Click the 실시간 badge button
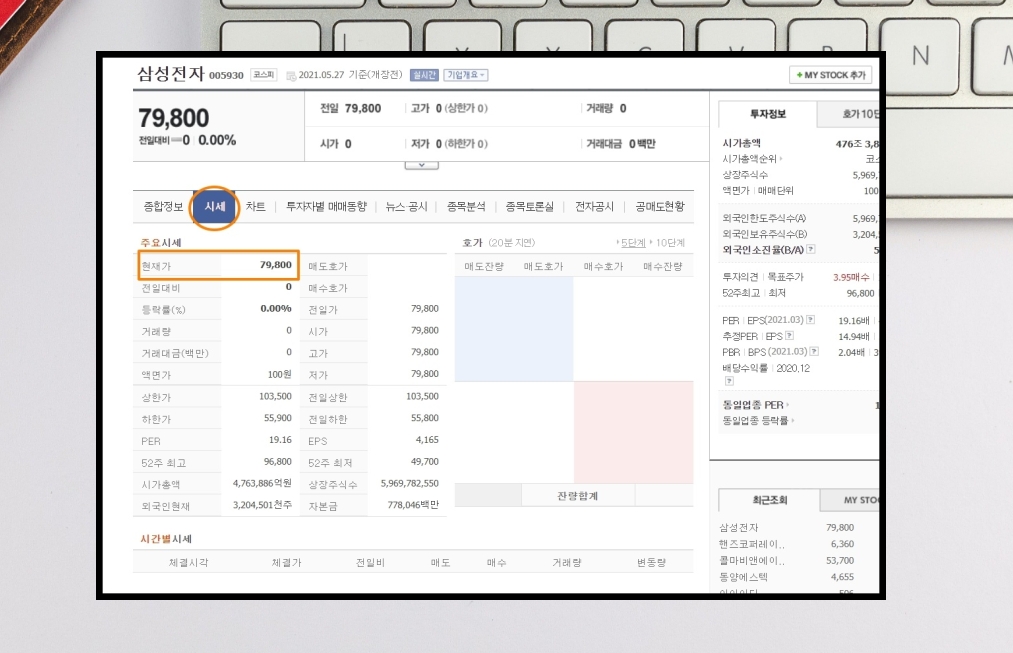 point(424,75)
